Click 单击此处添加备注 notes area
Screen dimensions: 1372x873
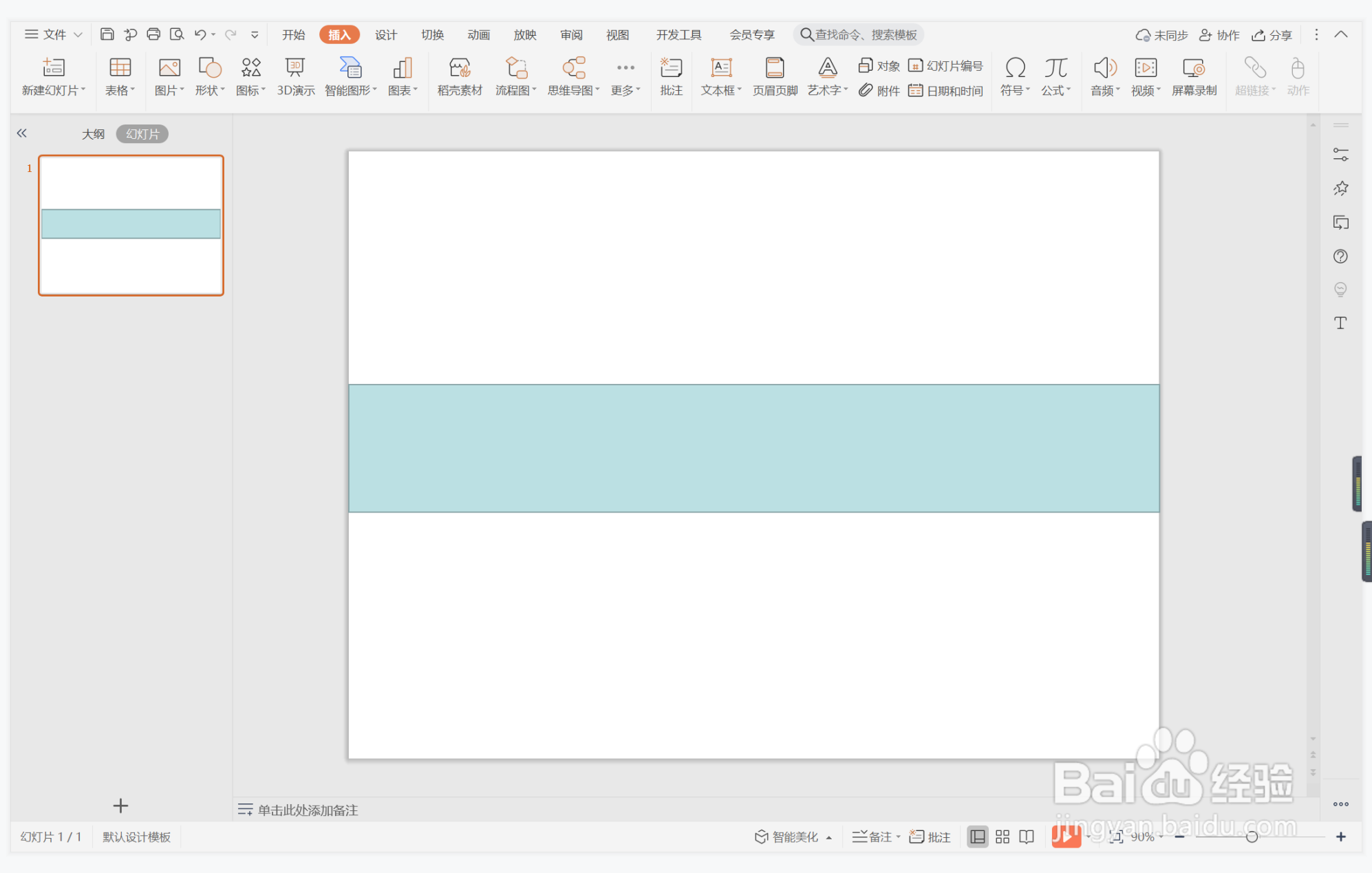pos(308,810)
